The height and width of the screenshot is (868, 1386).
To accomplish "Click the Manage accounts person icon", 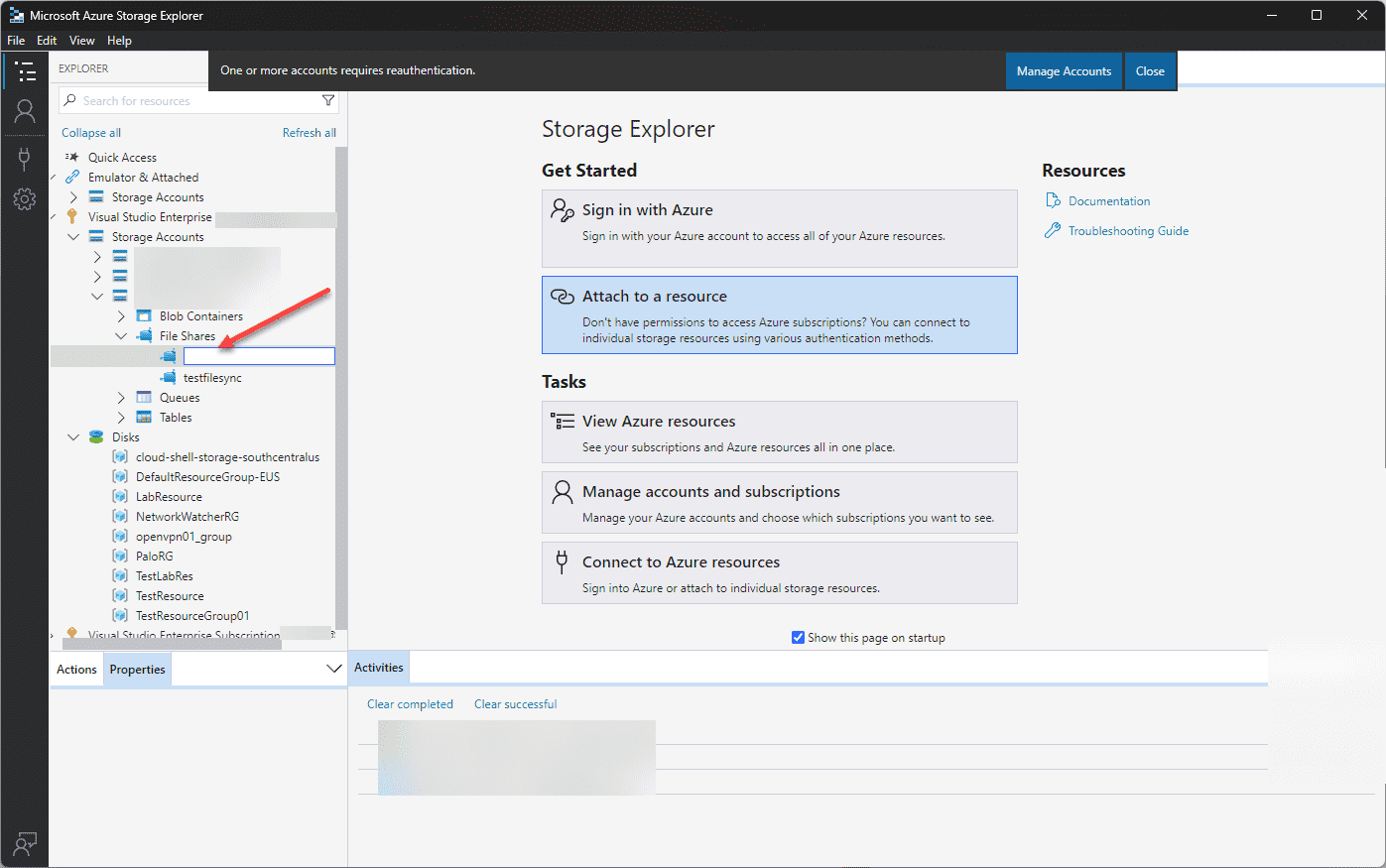I will [563, 492].
